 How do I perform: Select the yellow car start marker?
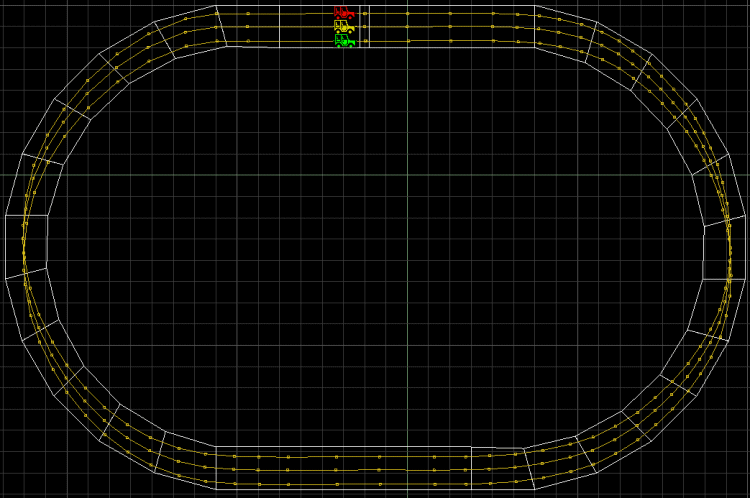click(x=343, y=27)
